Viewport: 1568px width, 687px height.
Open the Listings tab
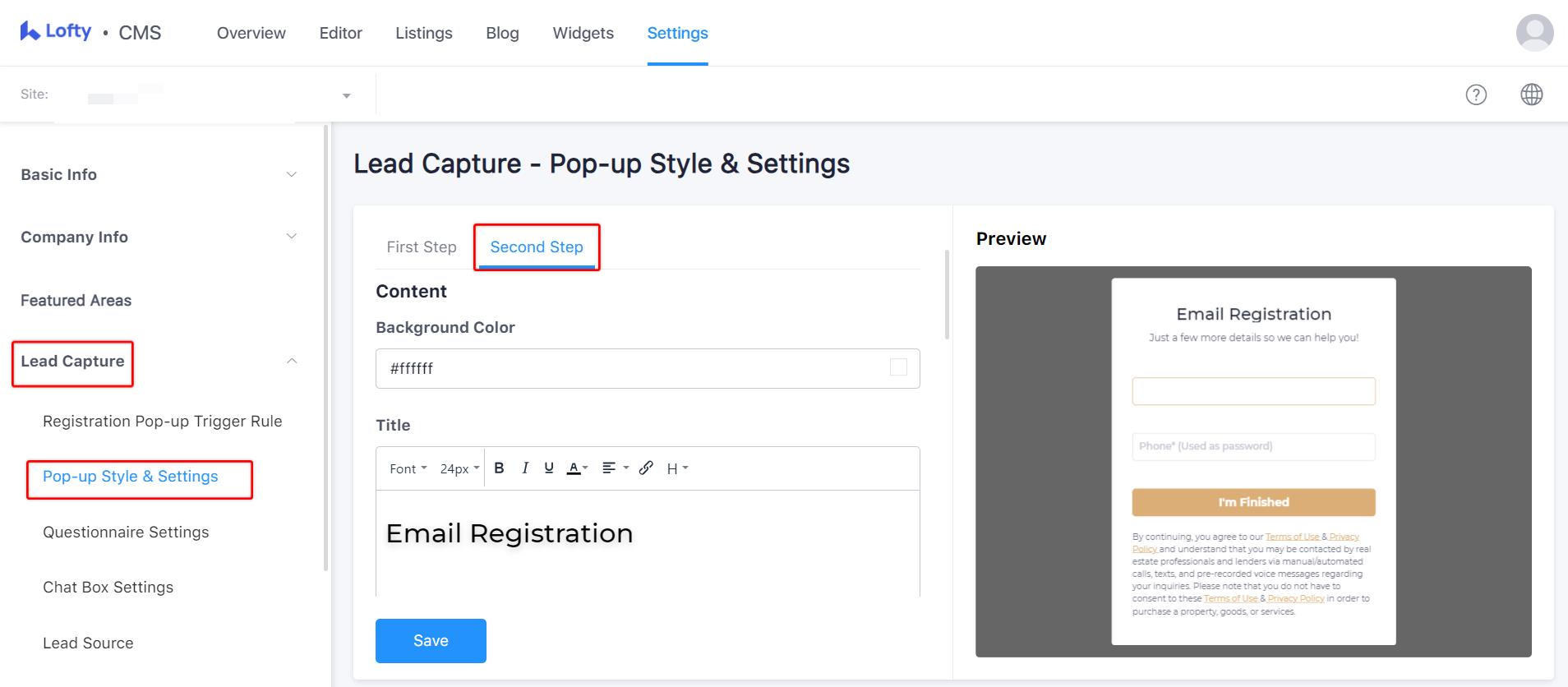(424, 33)
